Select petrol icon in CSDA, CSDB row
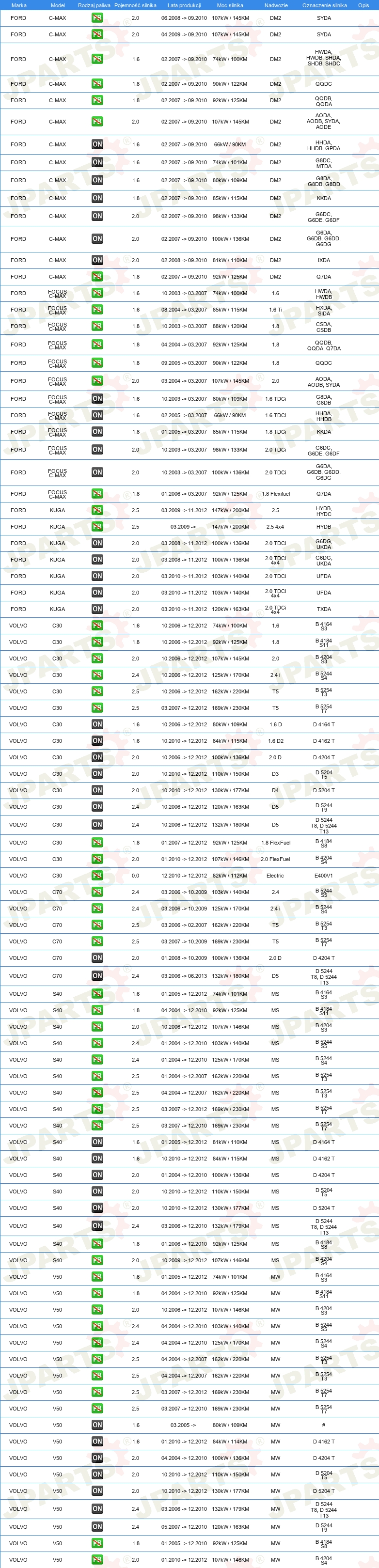 point(97,326)
